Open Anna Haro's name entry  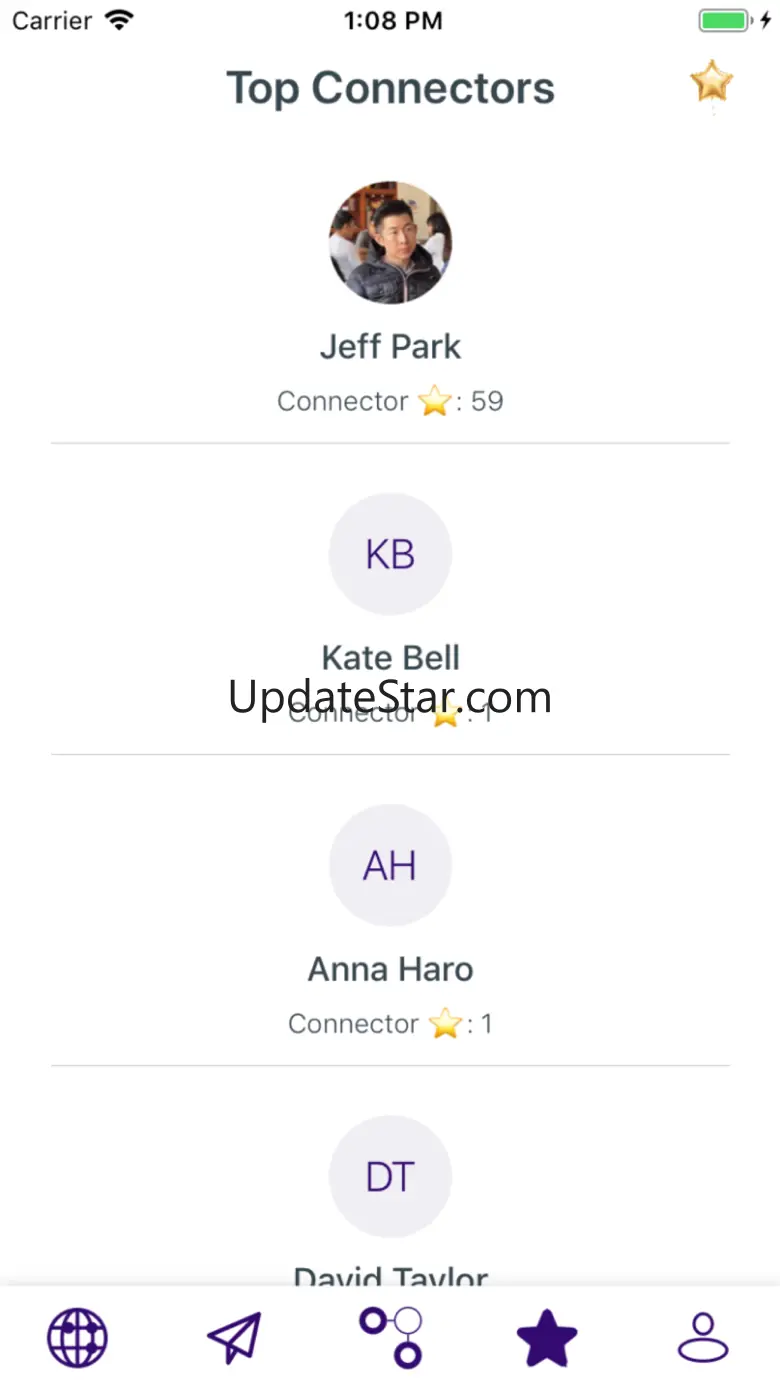tap(390, 969)
